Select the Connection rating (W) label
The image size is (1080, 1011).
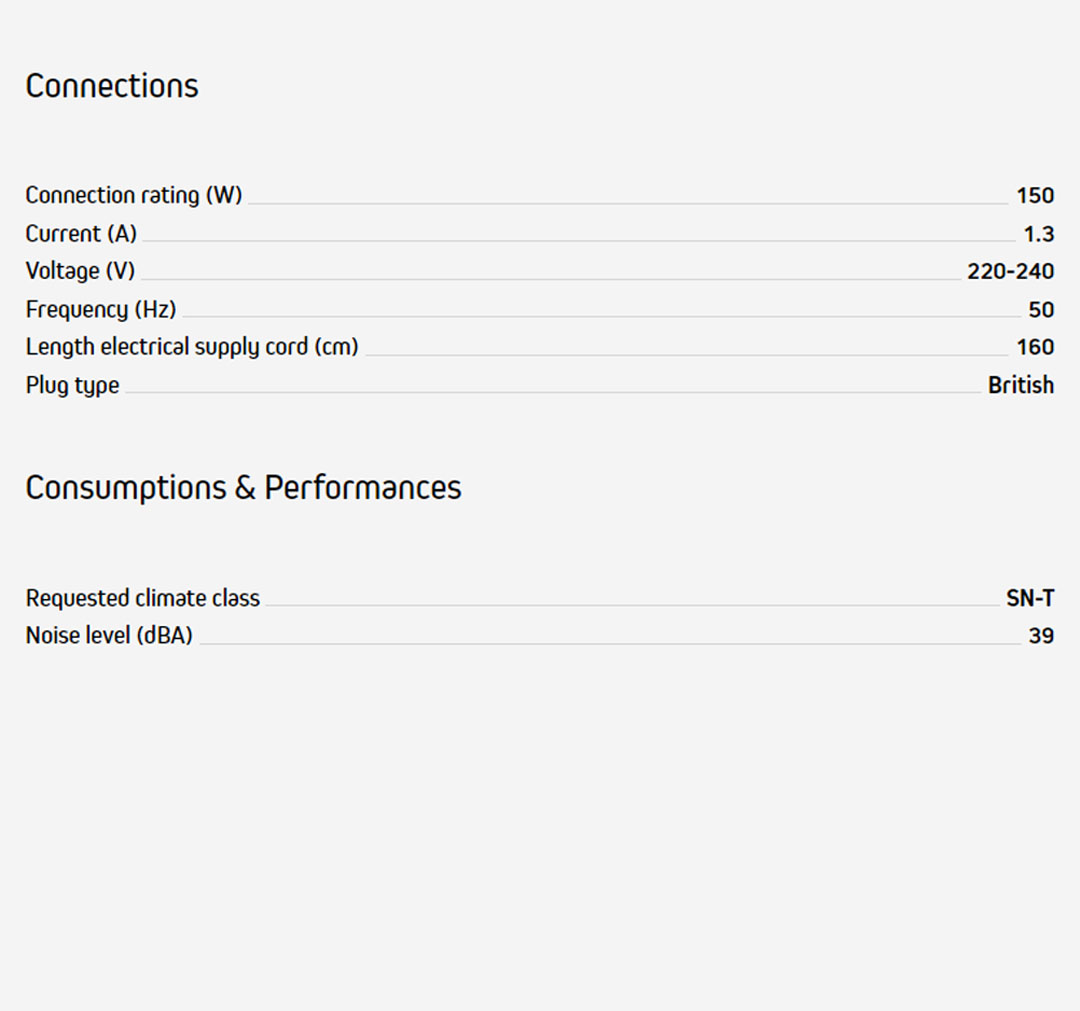(x=133, y=196)
